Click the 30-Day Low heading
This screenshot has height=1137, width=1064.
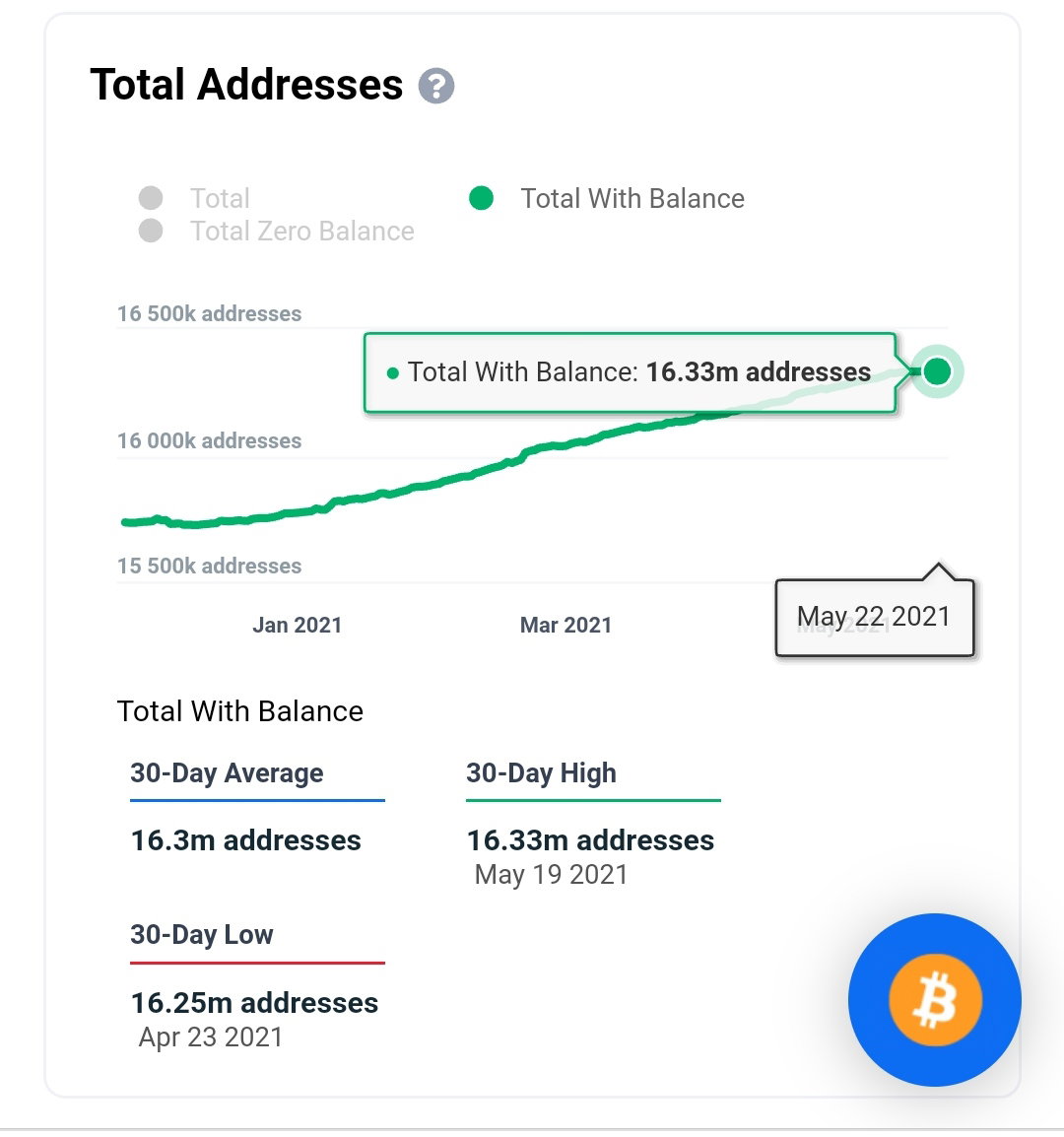pos(202,935)
